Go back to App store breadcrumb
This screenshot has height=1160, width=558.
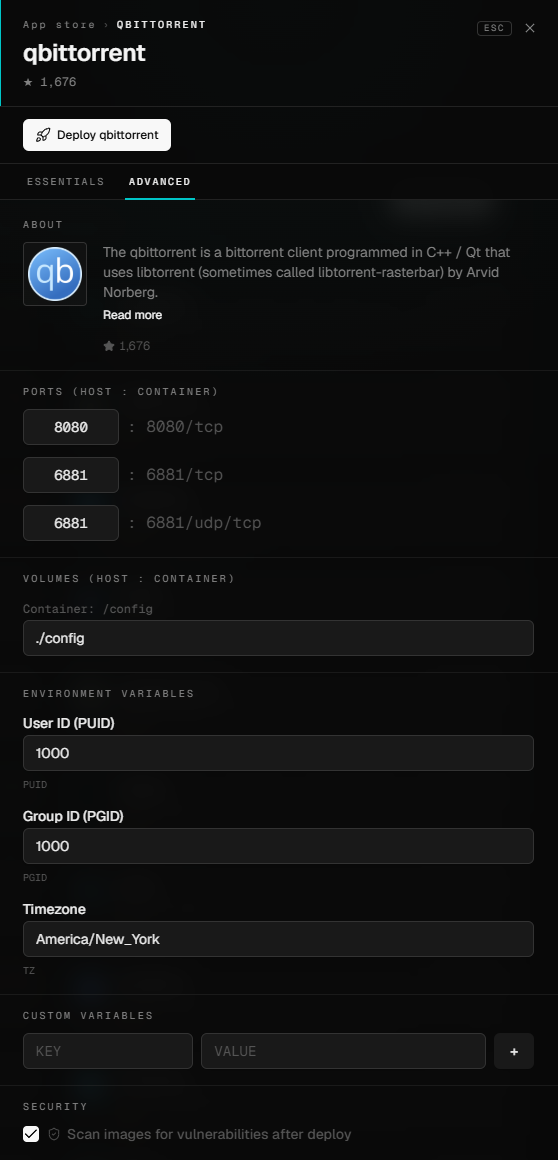[x=59, y=24]
